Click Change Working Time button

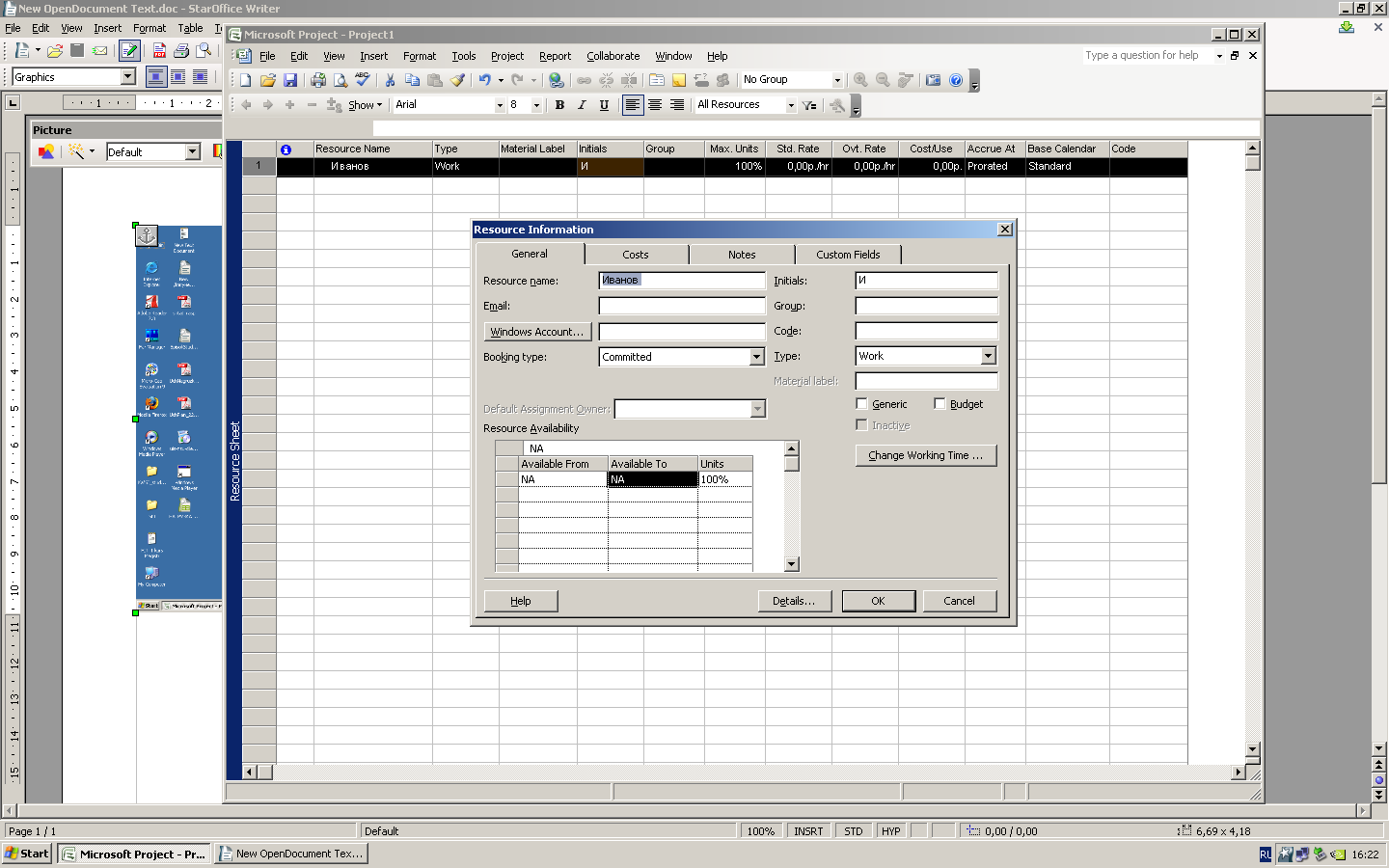click(x=926, y=455)
